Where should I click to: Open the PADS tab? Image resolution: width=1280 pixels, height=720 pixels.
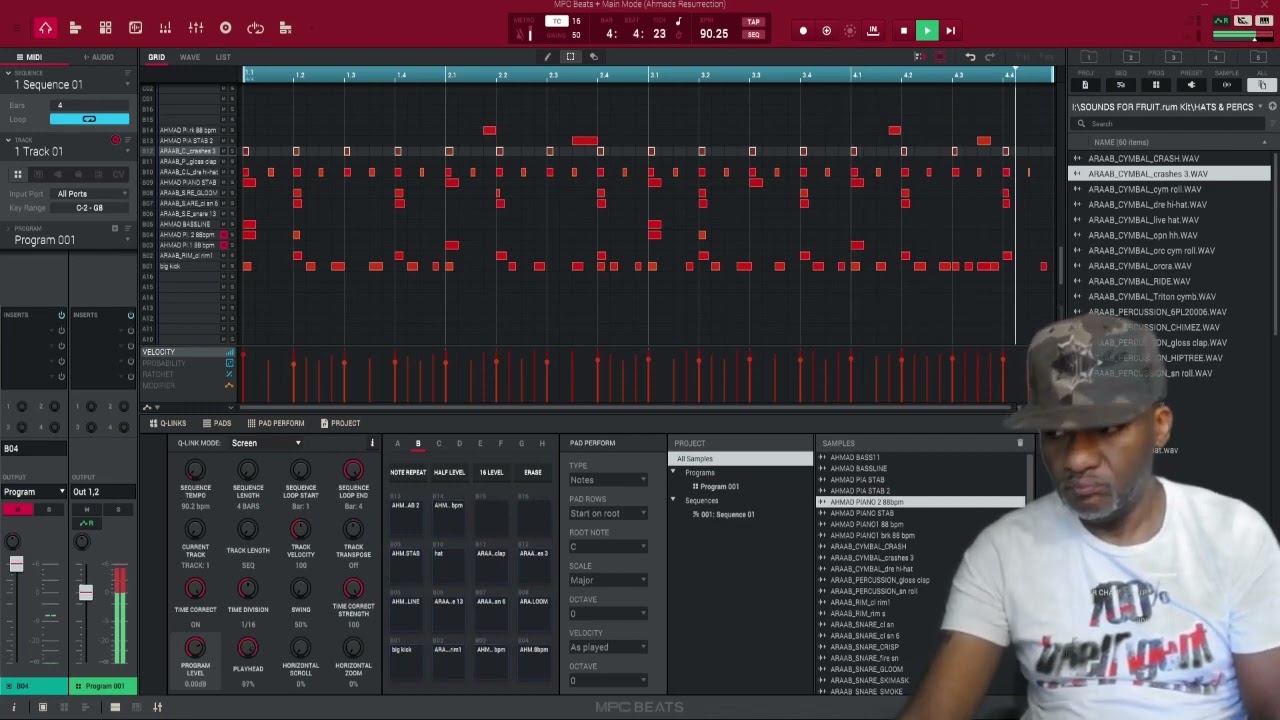217,423
